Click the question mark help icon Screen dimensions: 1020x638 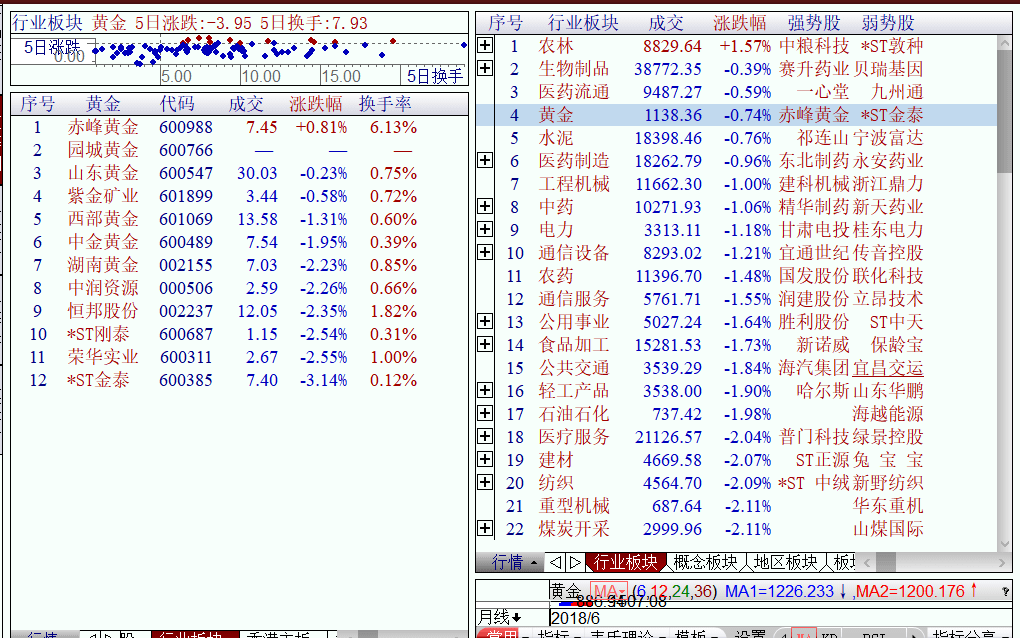coord(1005,591)
